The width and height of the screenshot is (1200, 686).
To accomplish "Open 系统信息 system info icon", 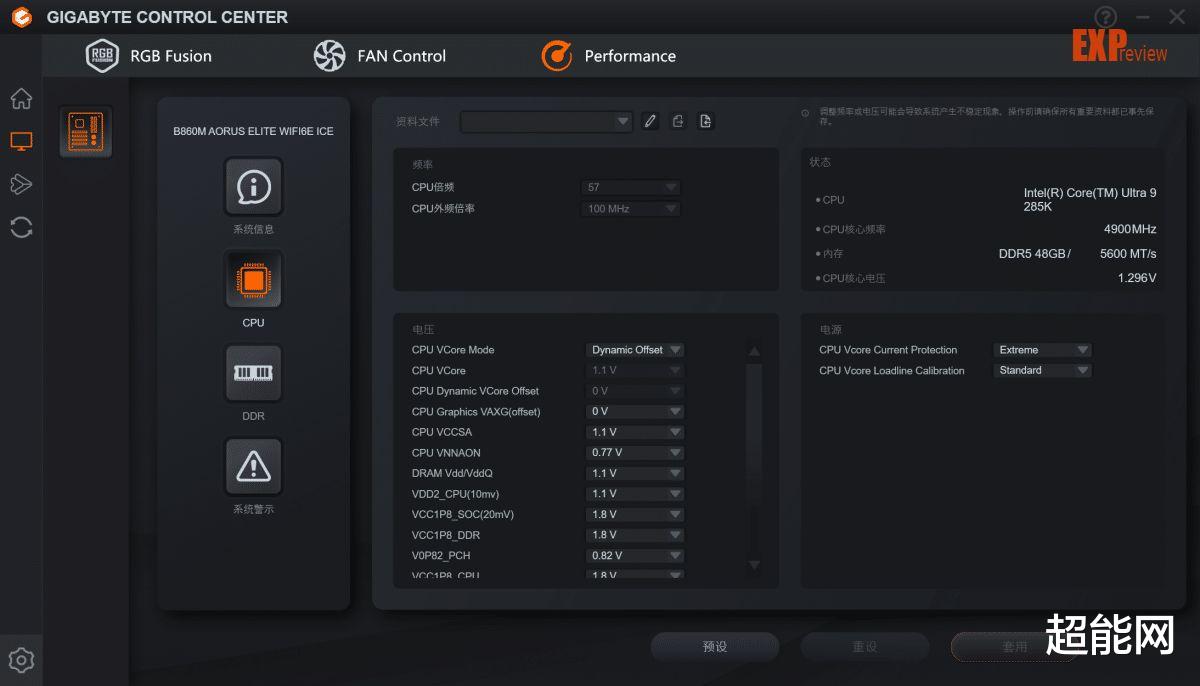I will (253, 186).
